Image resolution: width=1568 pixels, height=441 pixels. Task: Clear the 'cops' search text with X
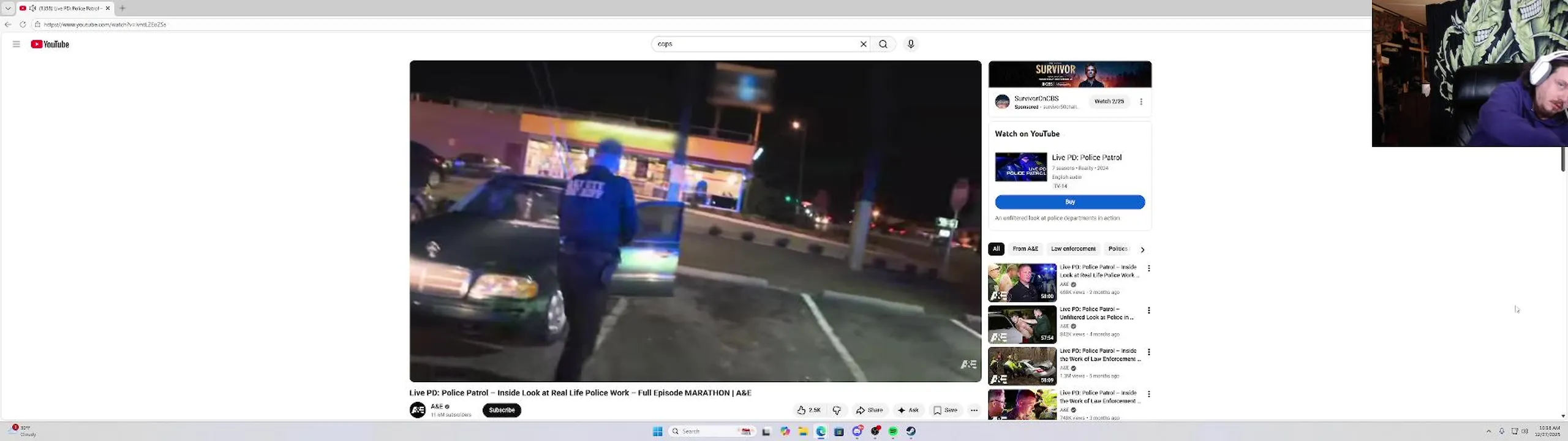(x=864, y=44)
